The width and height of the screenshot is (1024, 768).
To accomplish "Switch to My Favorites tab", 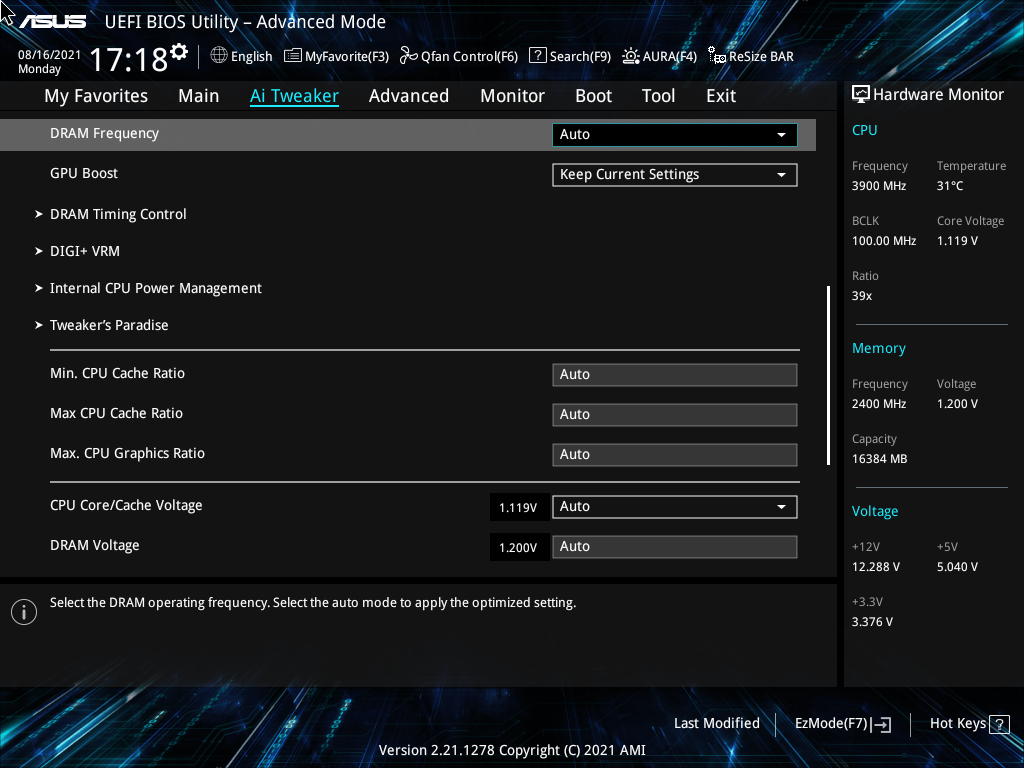I will (x=96, y=96).
